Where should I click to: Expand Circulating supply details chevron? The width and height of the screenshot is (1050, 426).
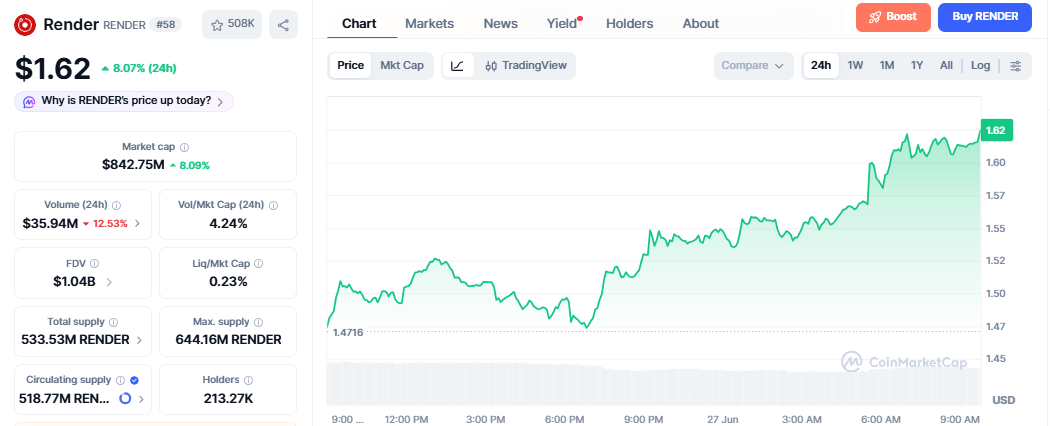pyautogui.click(x=141, y=399)
